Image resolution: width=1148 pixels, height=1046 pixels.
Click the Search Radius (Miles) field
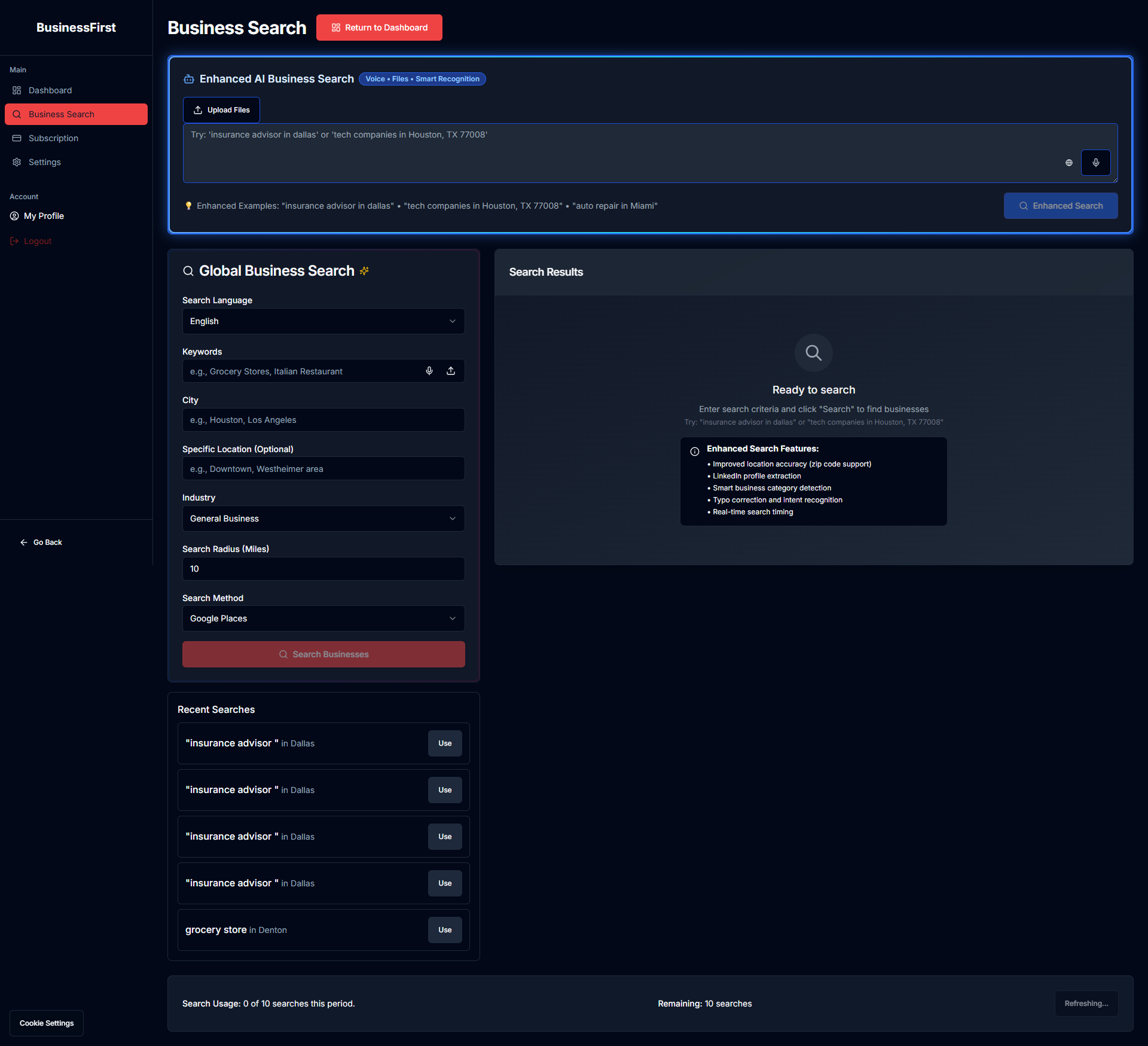click(323, 569)
